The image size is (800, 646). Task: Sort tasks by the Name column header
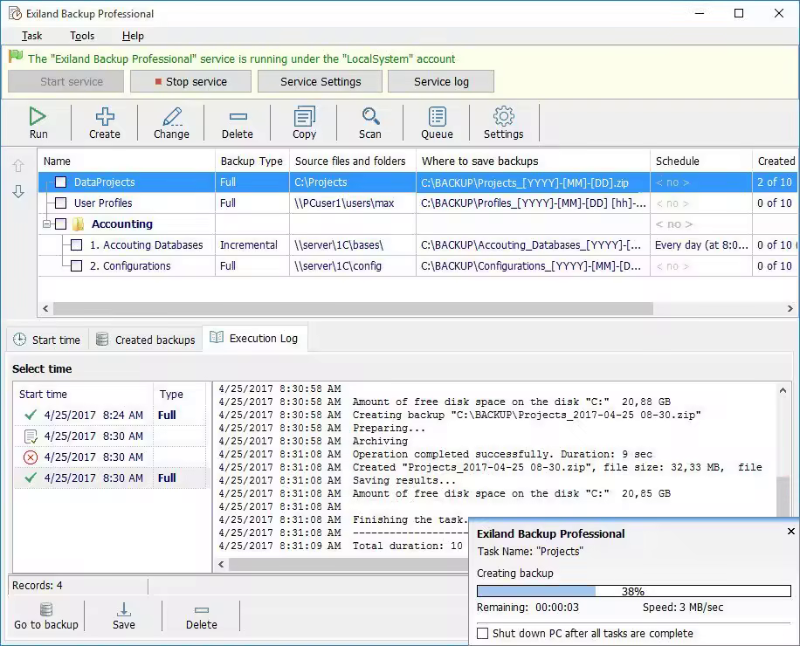(127, 161)
